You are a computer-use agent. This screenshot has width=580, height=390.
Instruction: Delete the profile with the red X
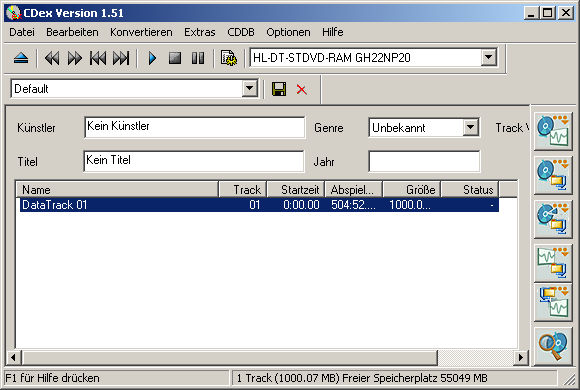pos(301,89)
